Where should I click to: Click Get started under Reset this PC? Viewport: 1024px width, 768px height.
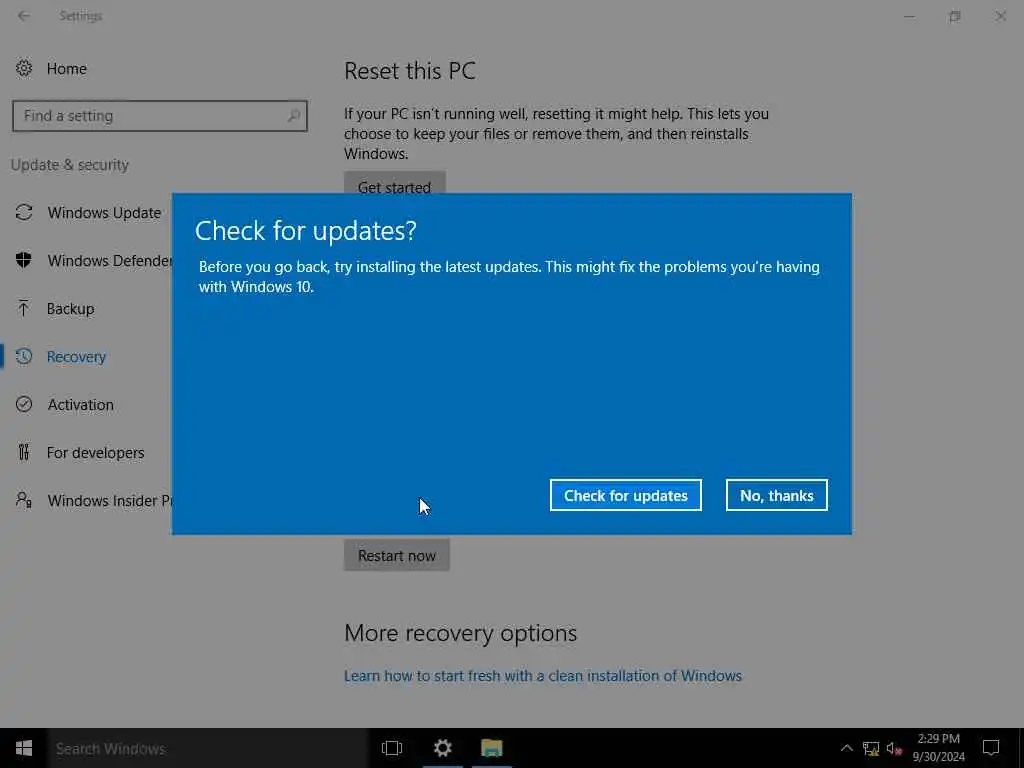pos(394,184)
